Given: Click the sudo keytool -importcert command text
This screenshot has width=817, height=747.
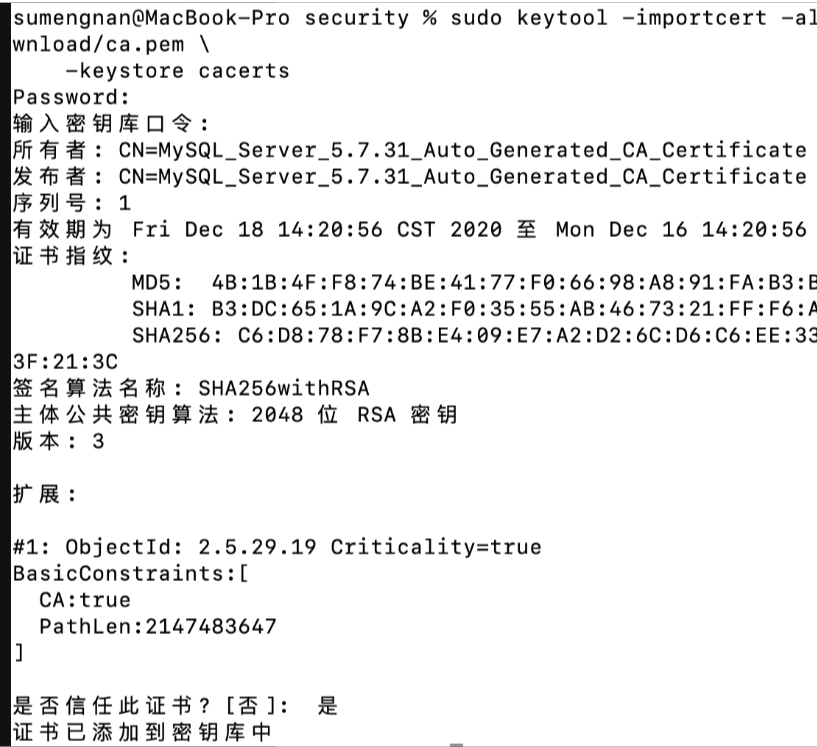Looking at the screenshot, I should pos(620,18).
